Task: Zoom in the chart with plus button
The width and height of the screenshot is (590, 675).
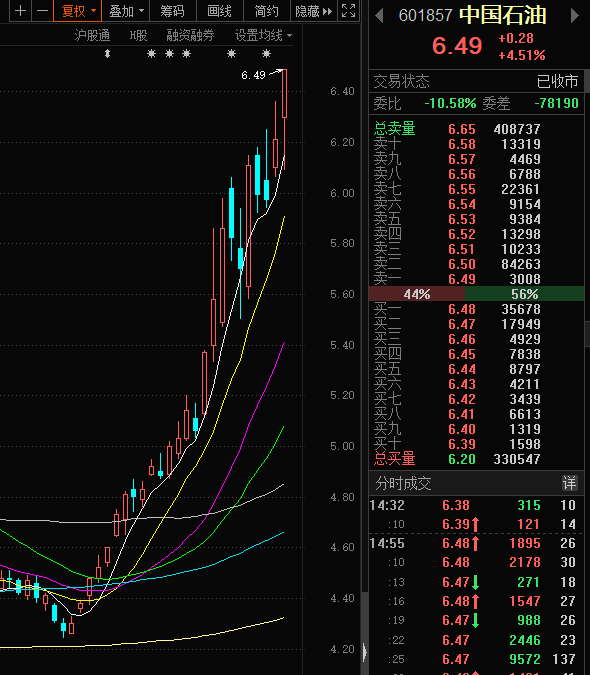Action: point(20,11)
